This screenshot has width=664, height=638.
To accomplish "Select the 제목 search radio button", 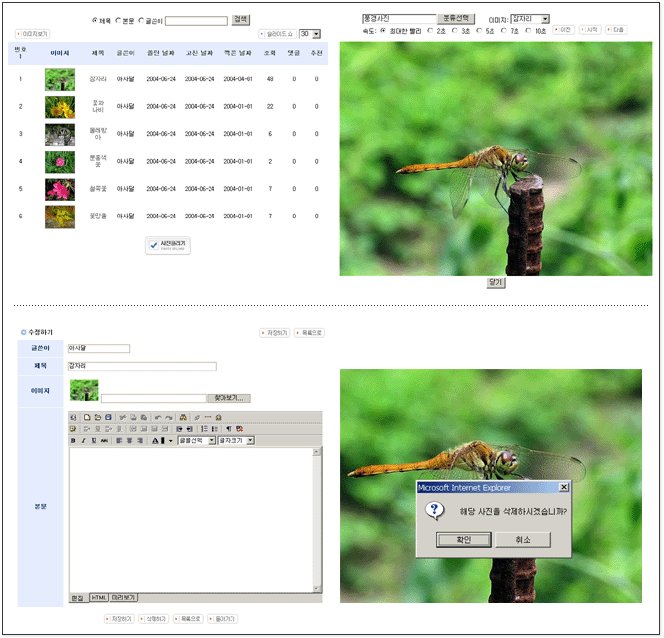I will (95, 20).
